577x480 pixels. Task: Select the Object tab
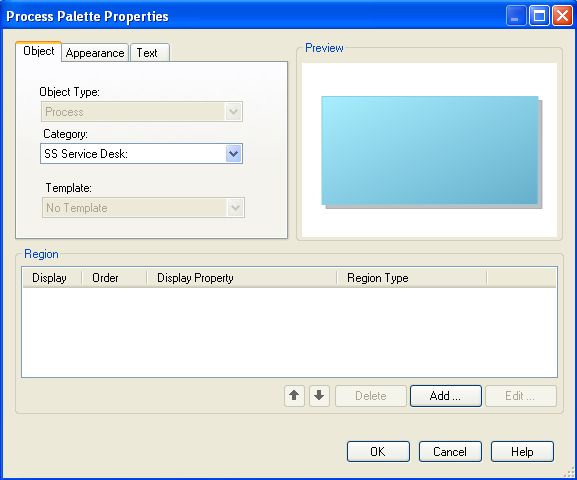[38, 52]
